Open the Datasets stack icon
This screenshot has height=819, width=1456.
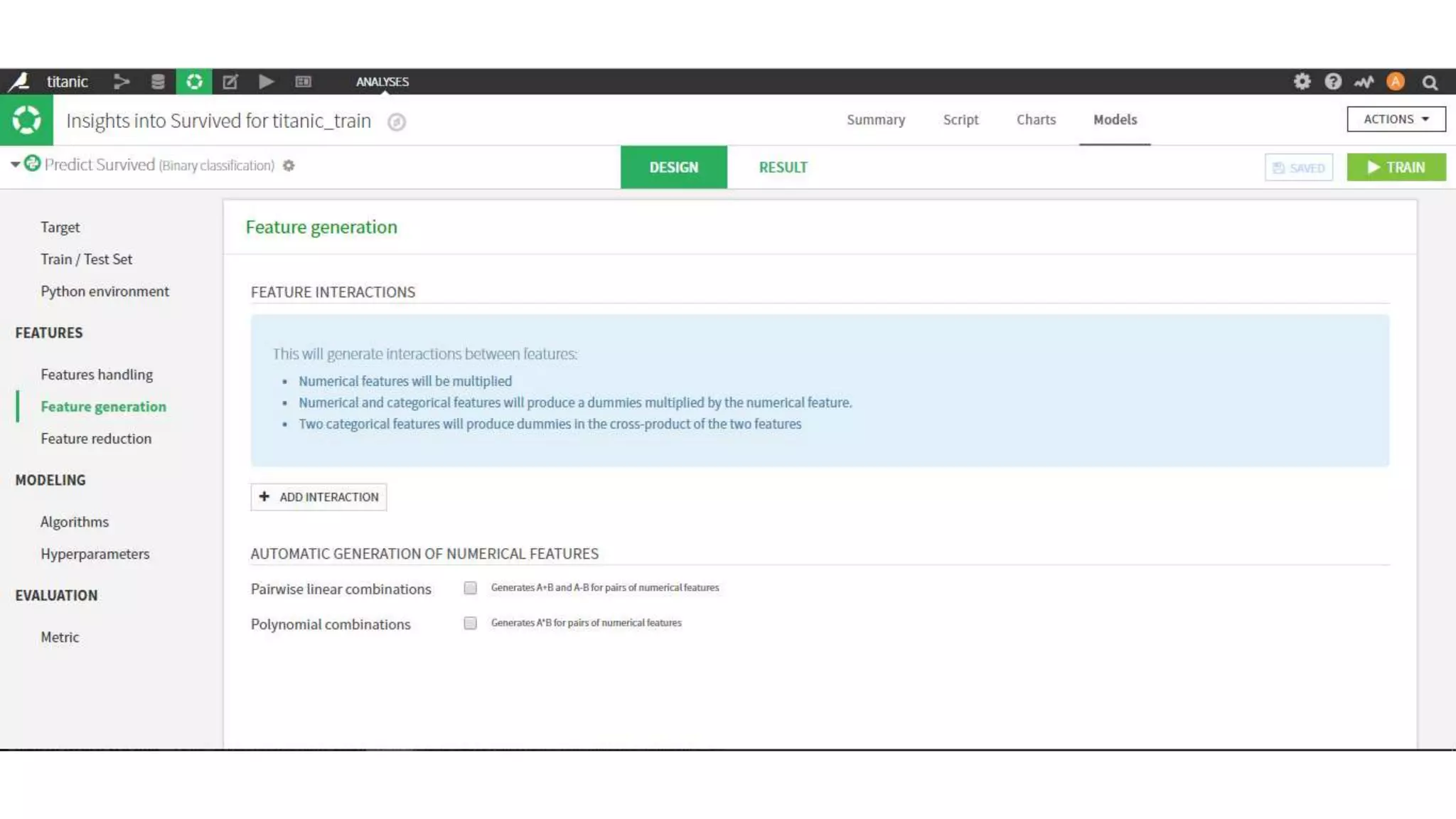158,82
